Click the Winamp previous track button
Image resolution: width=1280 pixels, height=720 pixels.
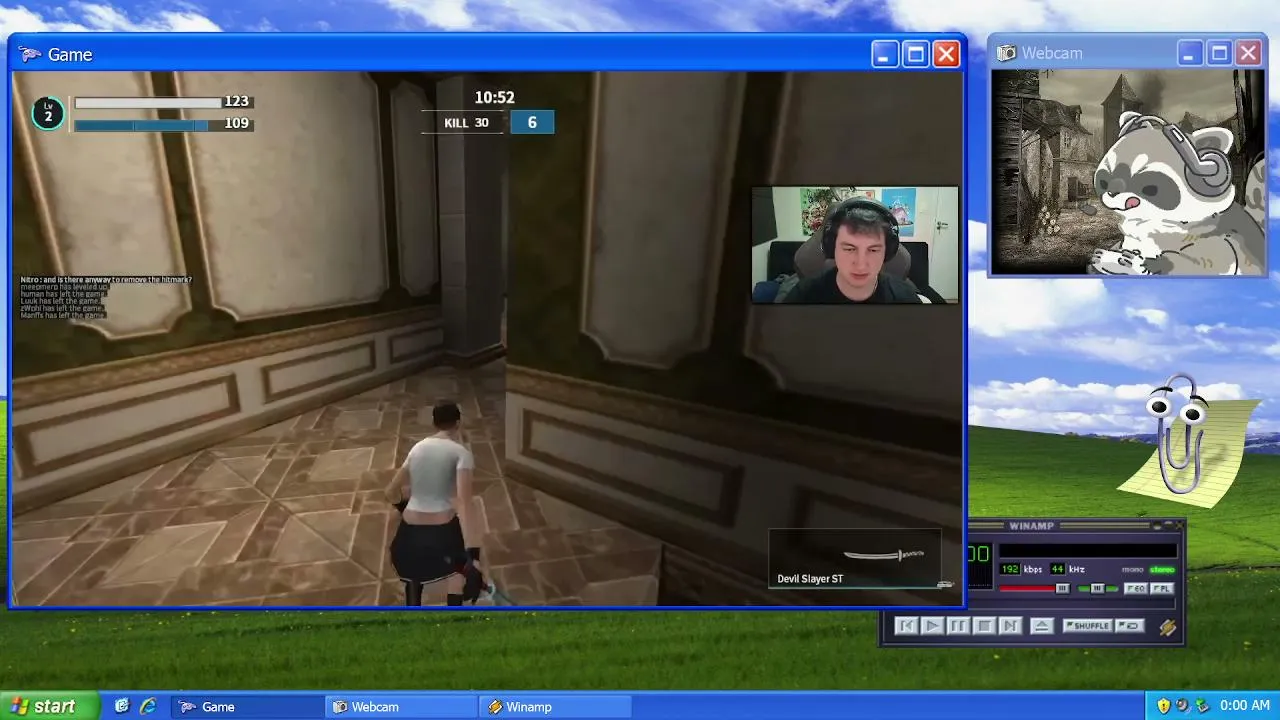[x=906, y=626]
